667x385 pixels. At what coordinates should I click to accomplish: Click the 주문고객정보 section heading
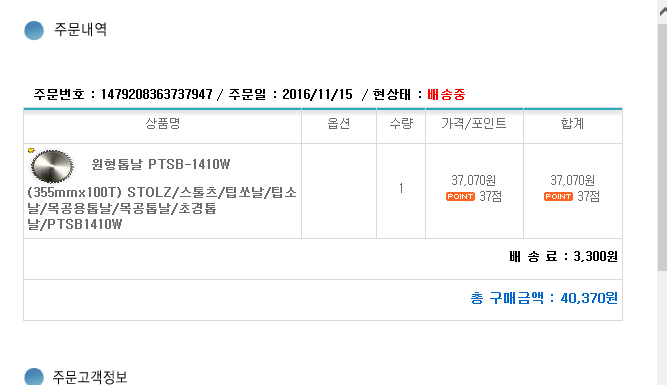click(x=90, y=377)
